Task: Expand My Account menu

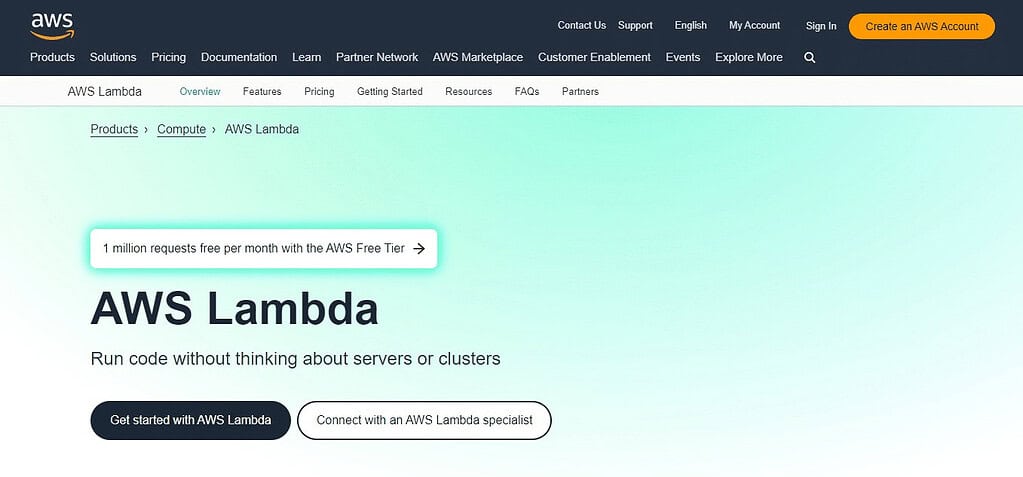Action: 754,25
